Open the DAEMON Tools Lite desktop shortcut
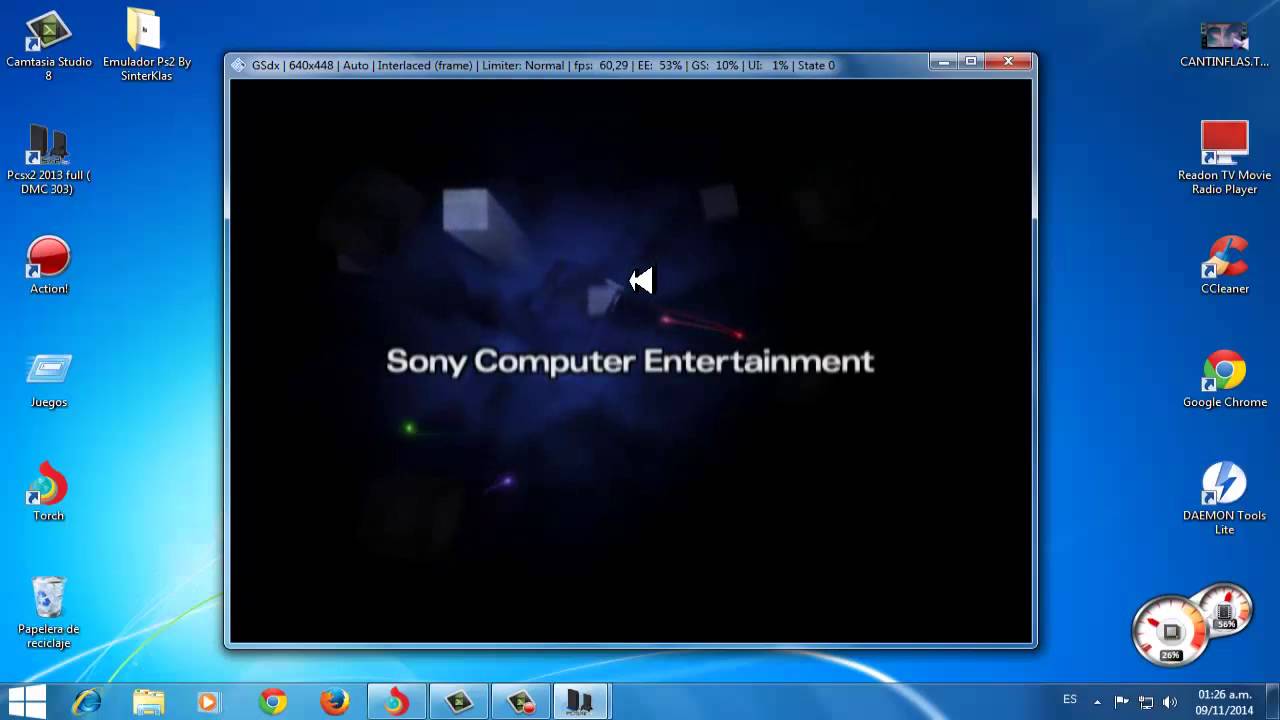 1224,498
